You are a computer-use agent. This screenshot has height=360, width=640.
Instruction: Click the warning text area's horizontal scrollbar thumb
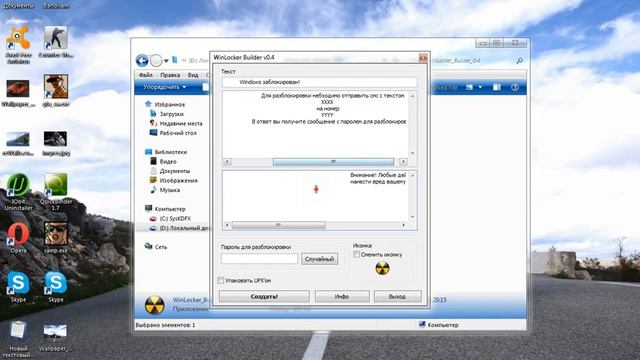pos(278,225)
